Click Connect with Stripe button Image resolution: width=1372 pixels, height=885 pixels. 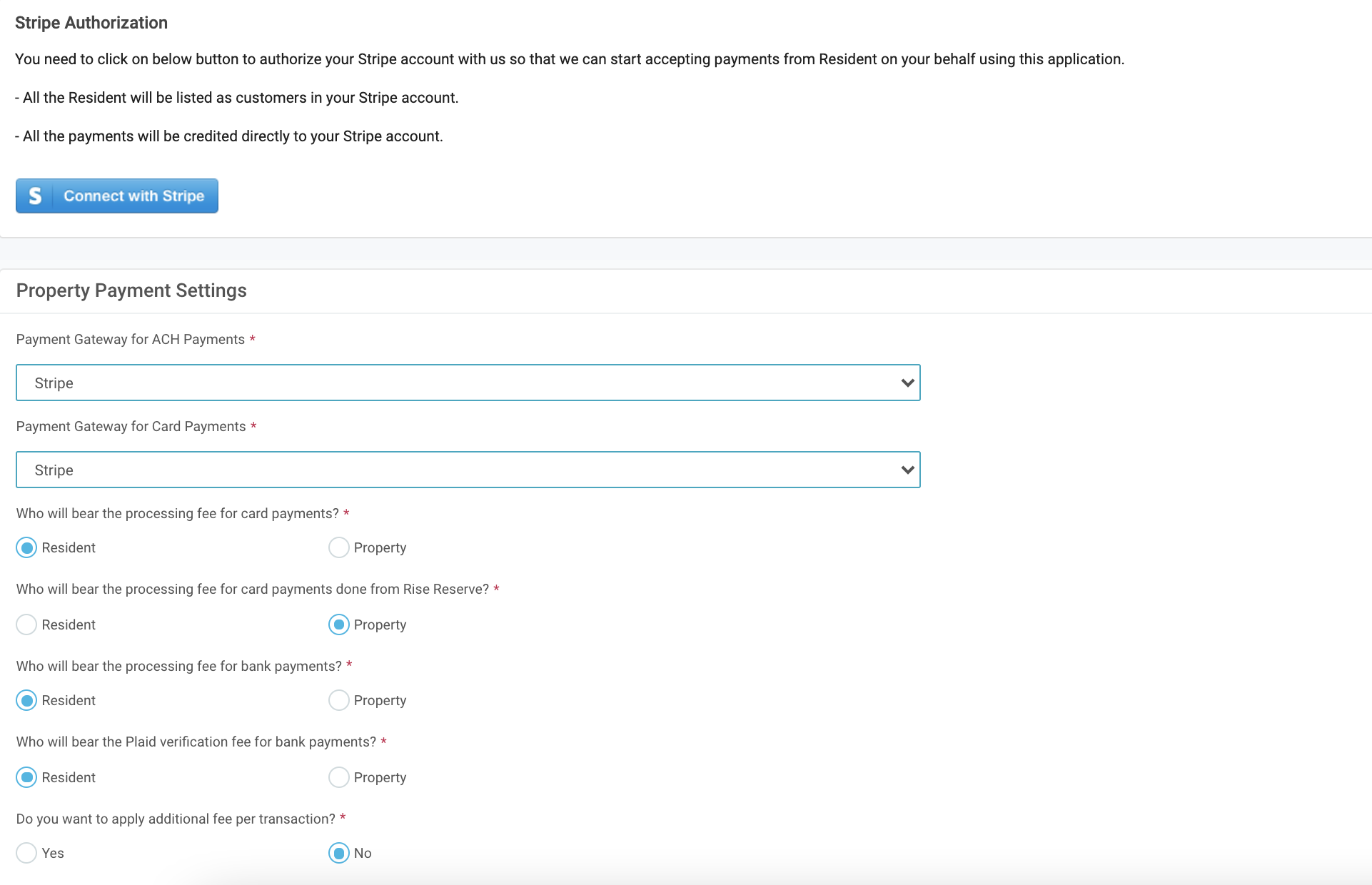133,196
